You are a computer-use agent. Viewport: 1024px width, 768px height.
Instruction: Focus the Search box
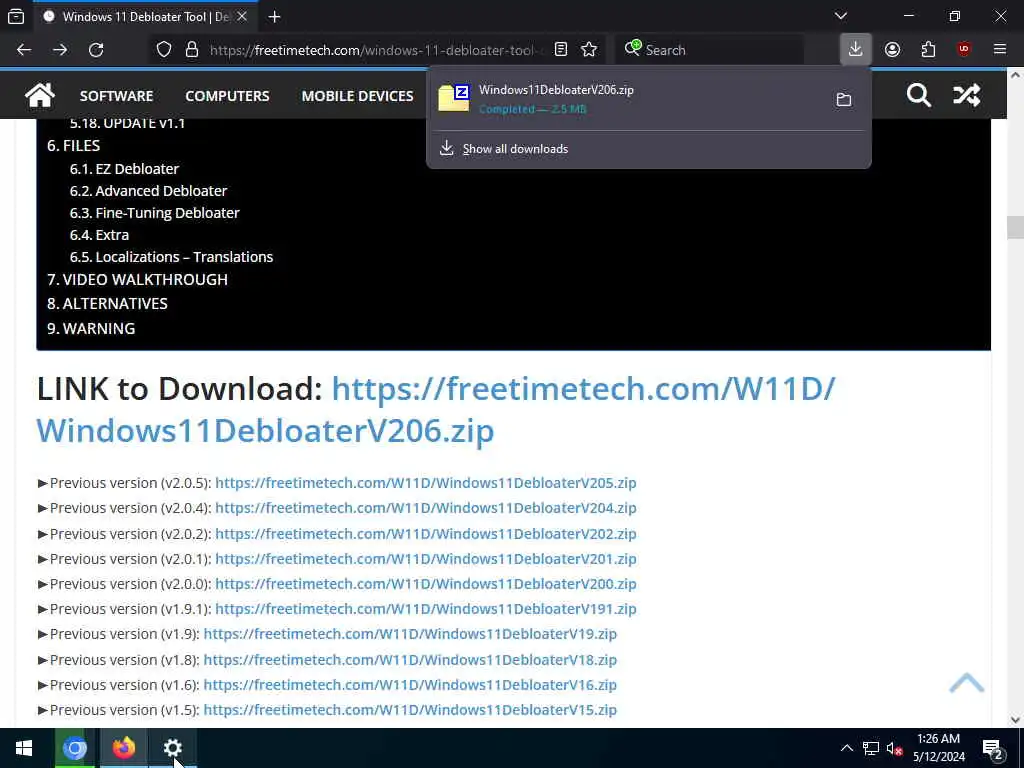pyautogui.click(x=709, y=50)
